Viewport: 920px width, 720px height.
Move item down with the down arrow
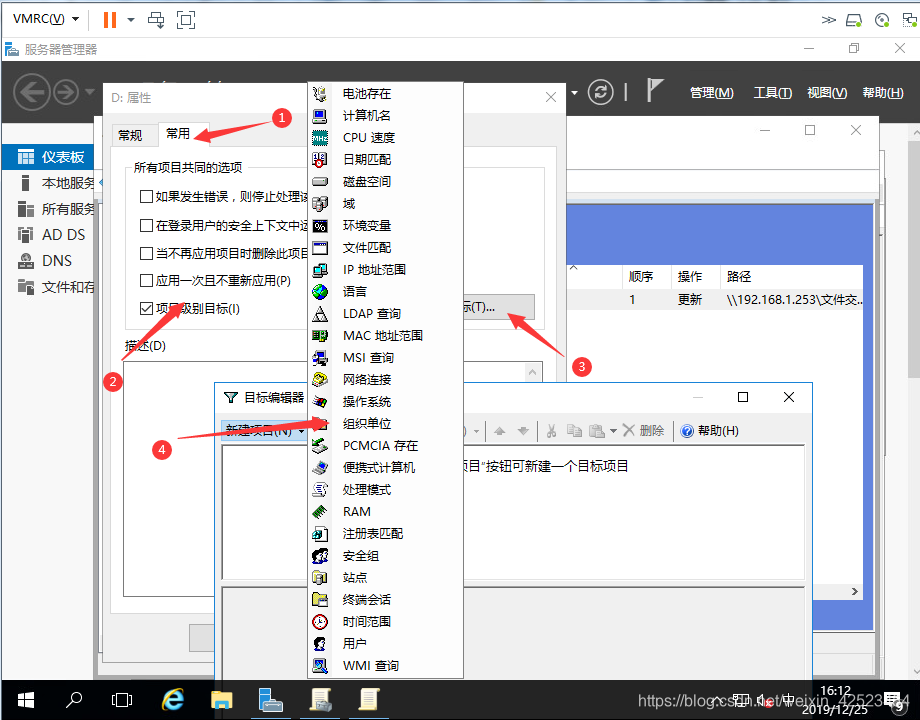(x=523, y=431)
